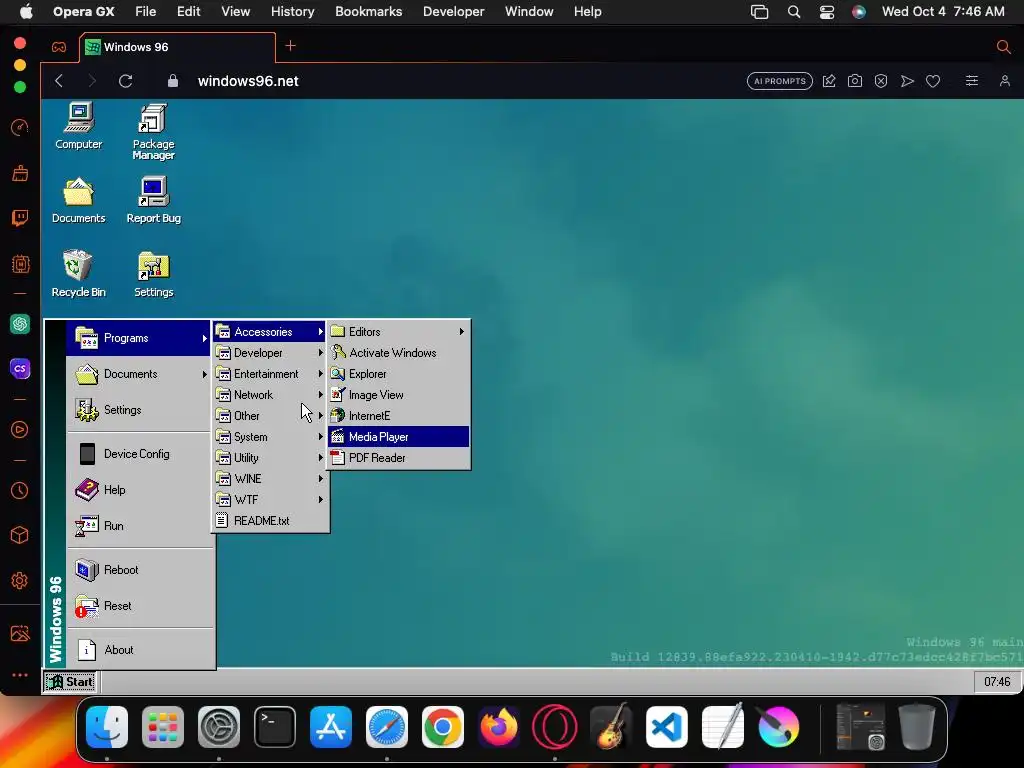
Task: Open Settings in the Start menu
Action: coord(138,410)
